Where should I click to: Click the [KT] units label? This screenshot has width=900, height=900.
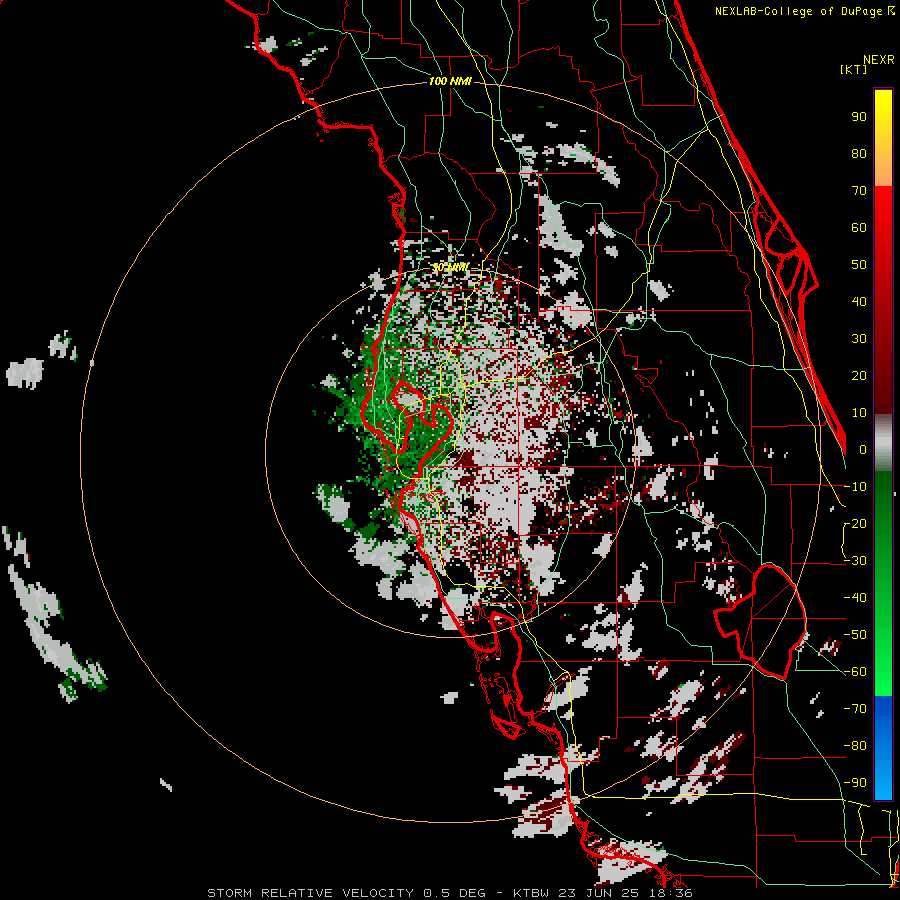(x=853, y=69)
